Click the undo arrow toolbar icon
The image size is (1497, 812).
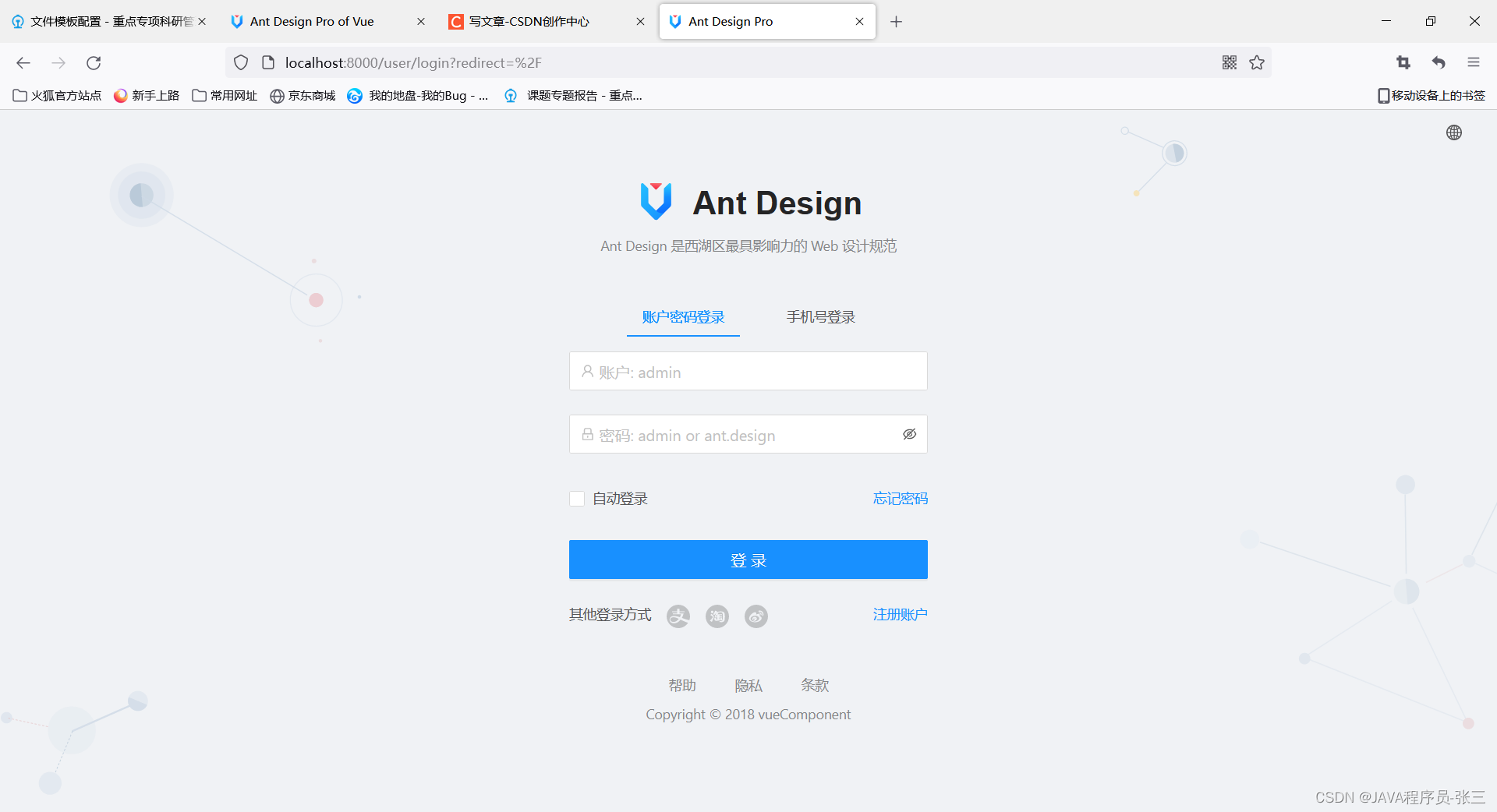(x=1439, y=62)
